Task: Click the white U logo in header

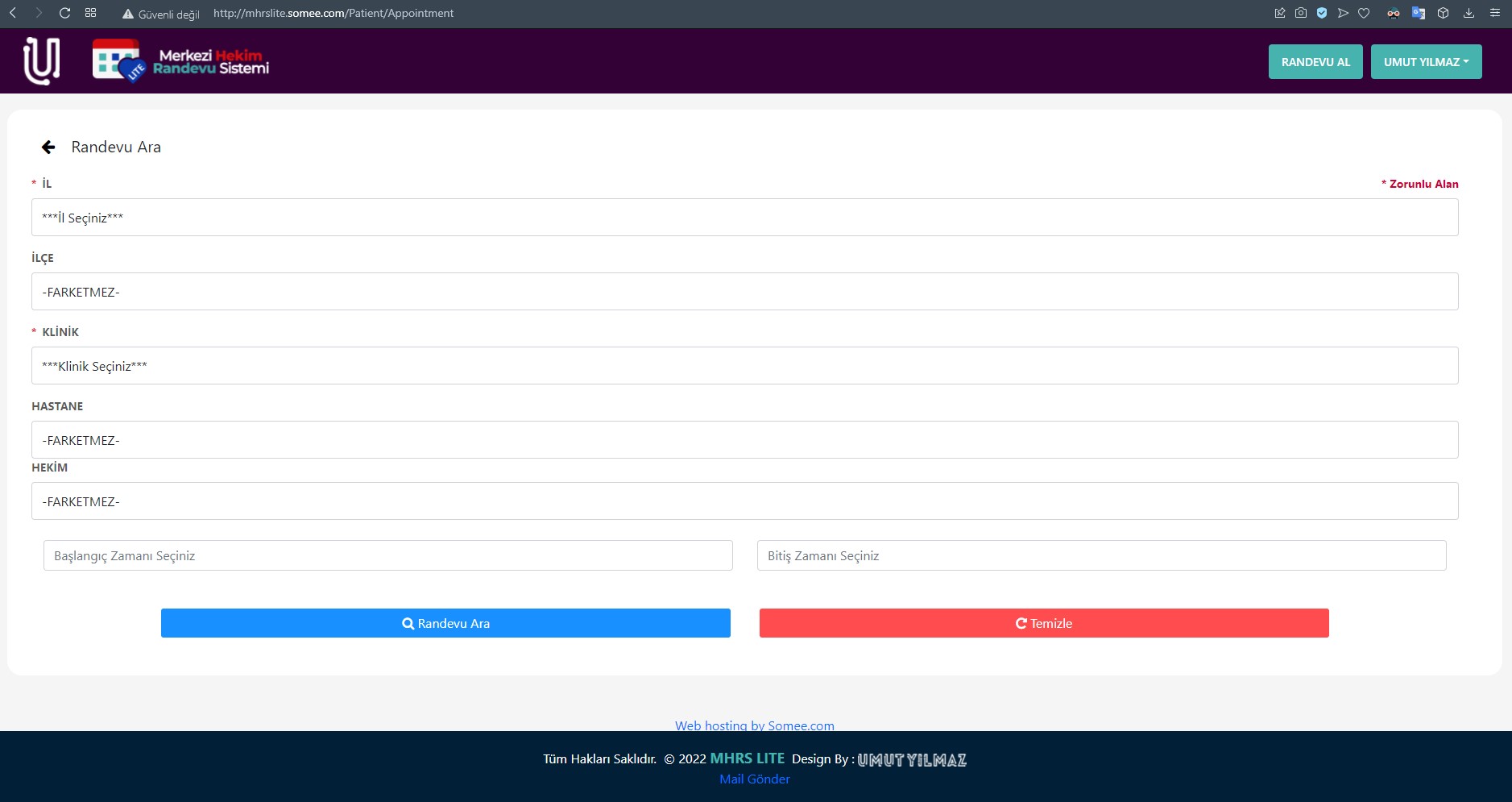Action: tap(41, 61)
